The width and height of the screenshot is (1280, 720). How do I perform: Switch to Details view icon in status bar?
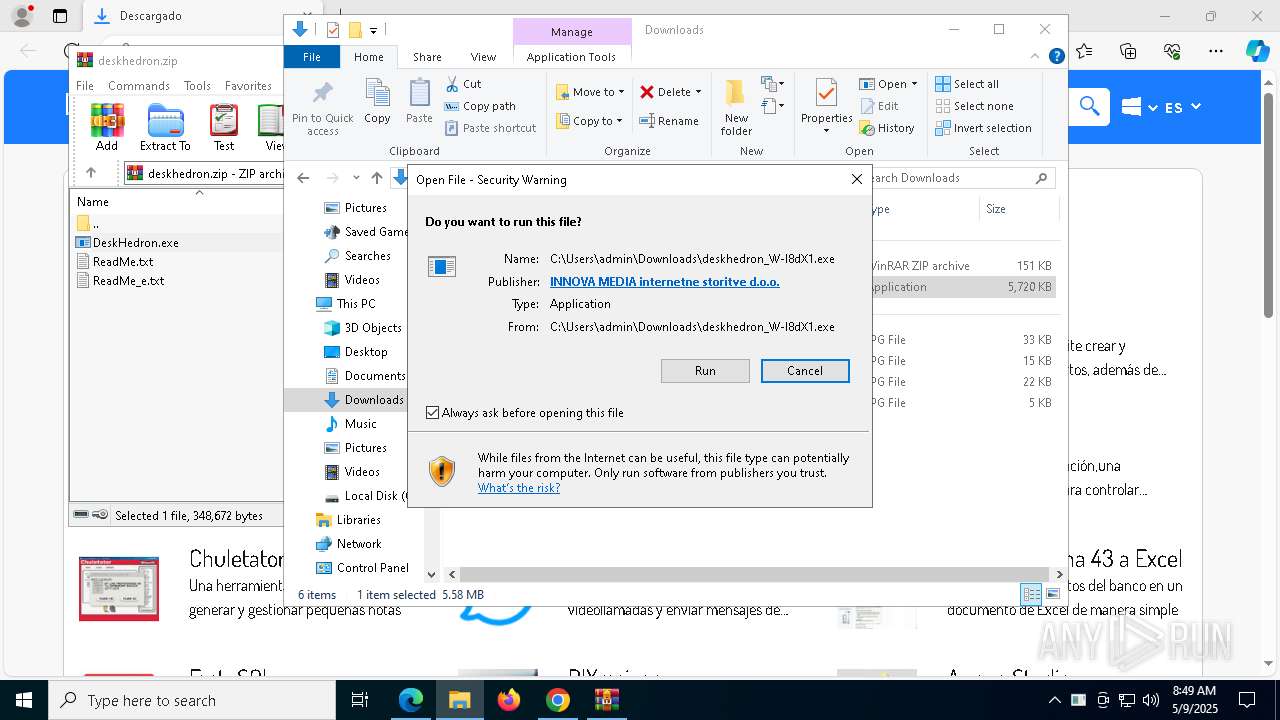click(x=1031, y=595)
